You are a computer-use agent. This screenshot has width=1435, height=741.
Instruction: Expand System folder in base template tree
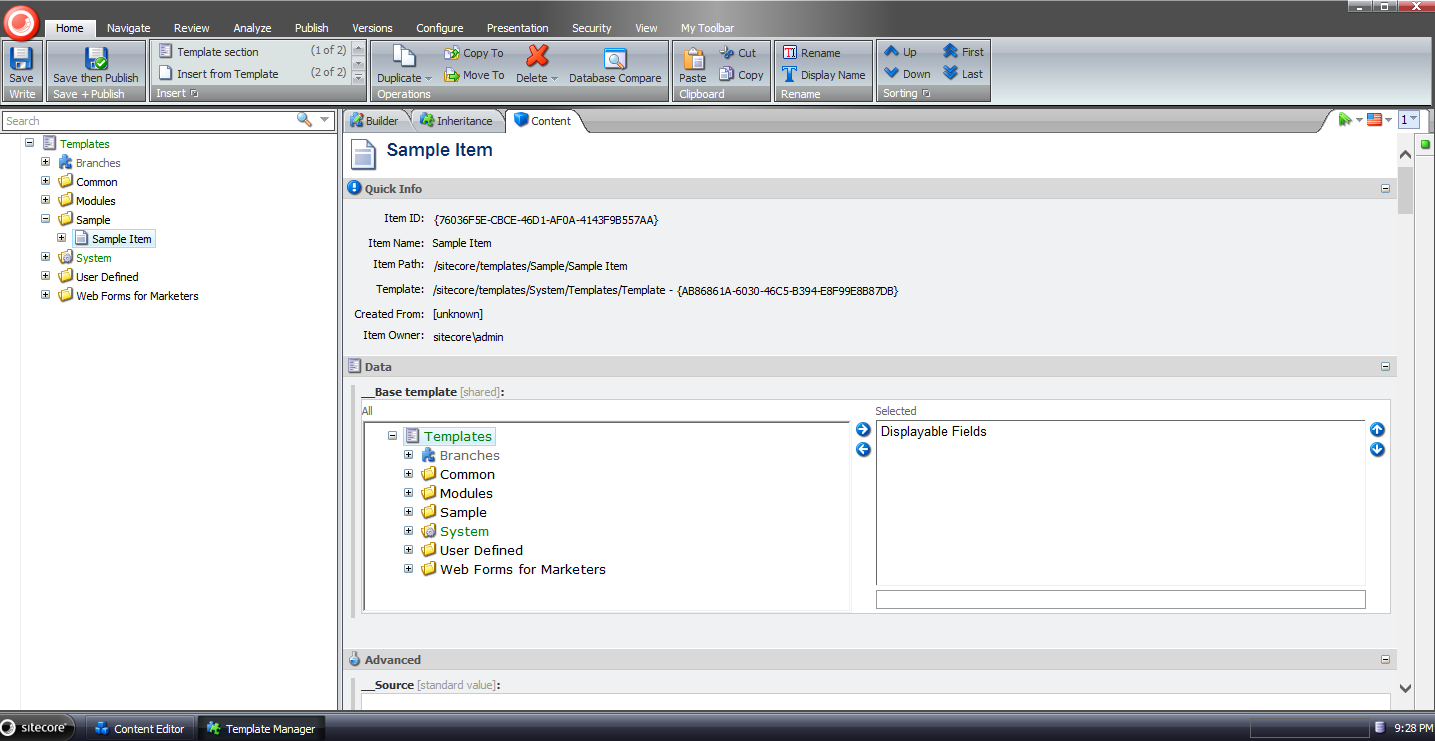click(408, 531)
